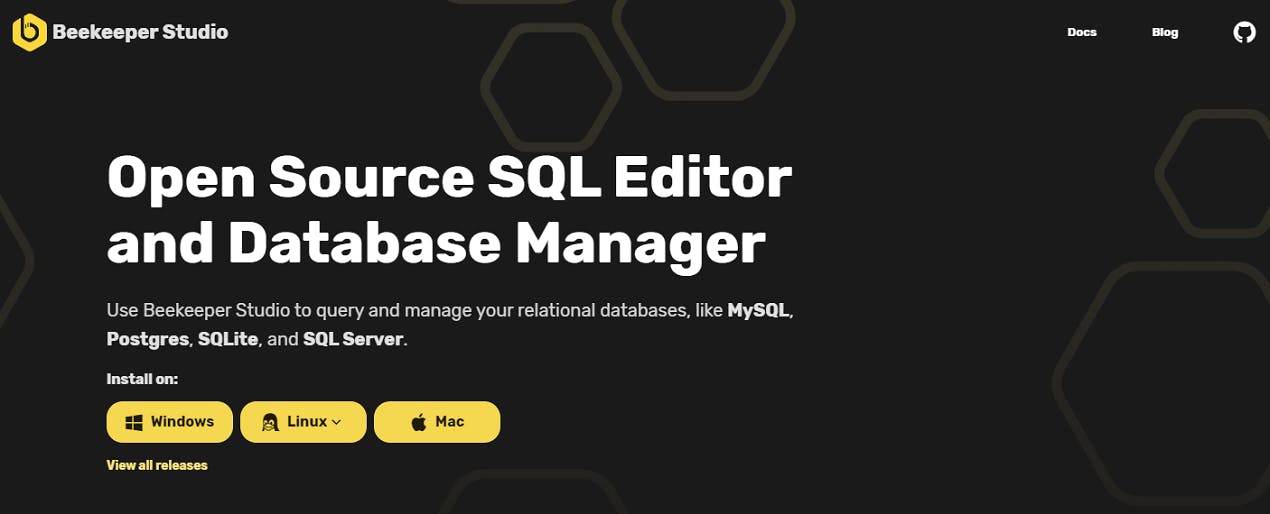This screenshot has width=1270, height=514.
Task: Open the GitHub icon in header
Action: (1244, 32)
